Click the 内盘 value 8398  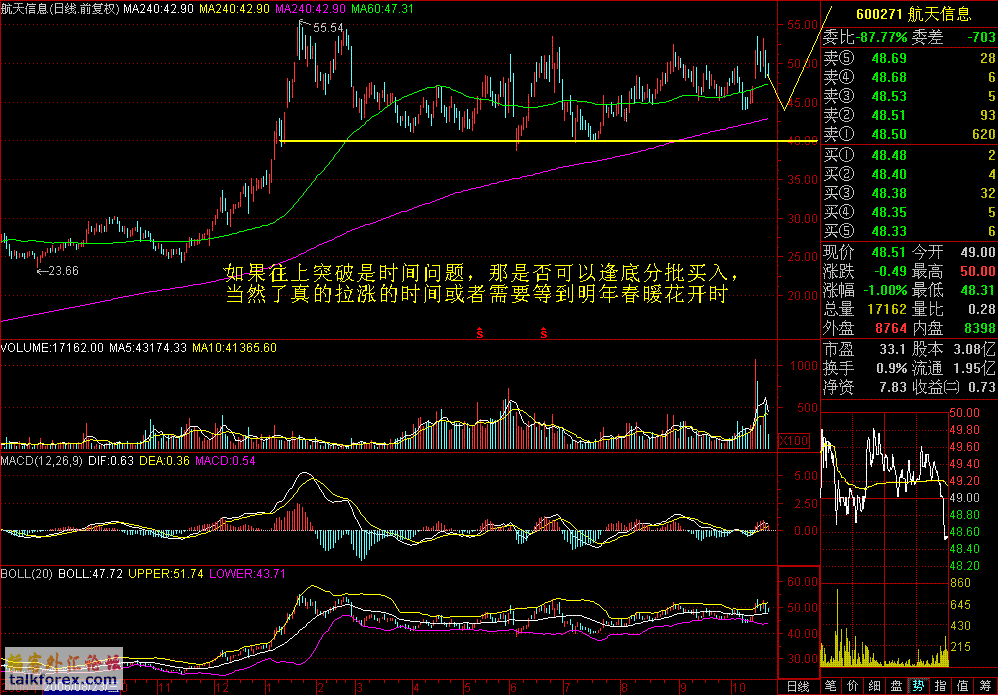coord(981,328)
